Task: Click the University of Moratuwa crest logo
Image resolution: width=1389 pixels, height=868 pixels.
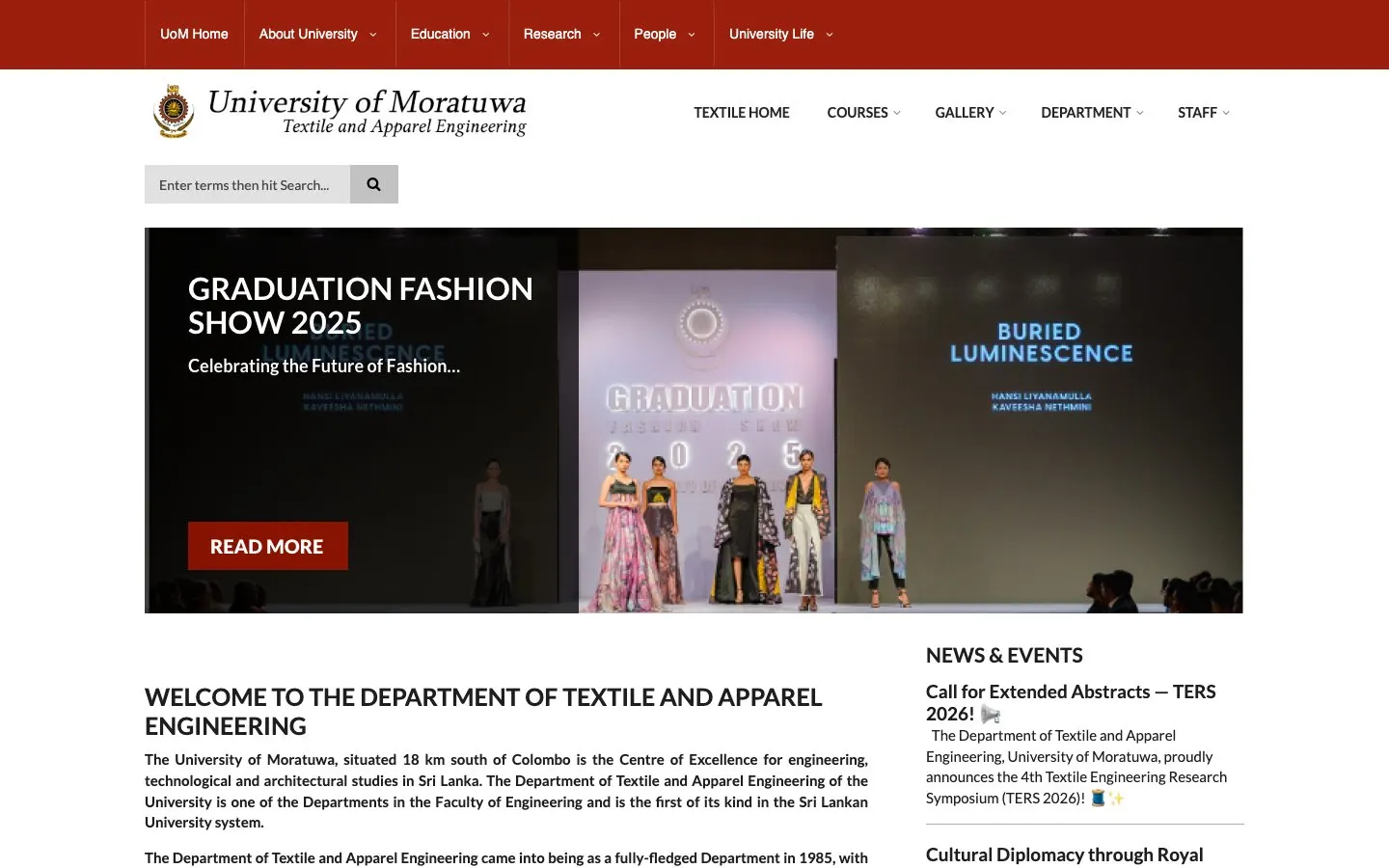Action: 174,112
